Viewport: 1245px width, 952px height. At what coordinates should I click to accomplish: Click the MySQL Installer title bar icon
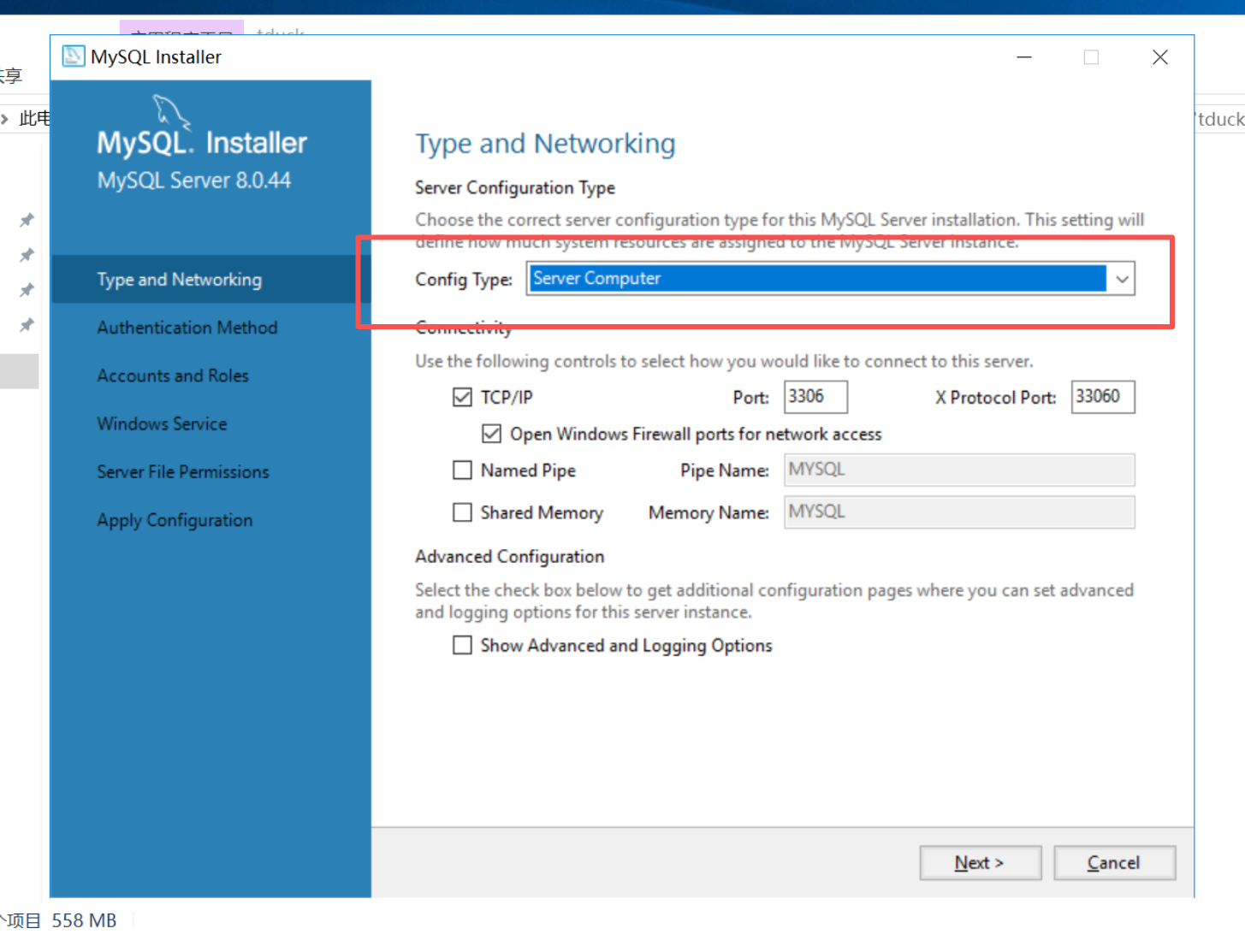click(x=74, y=56)
